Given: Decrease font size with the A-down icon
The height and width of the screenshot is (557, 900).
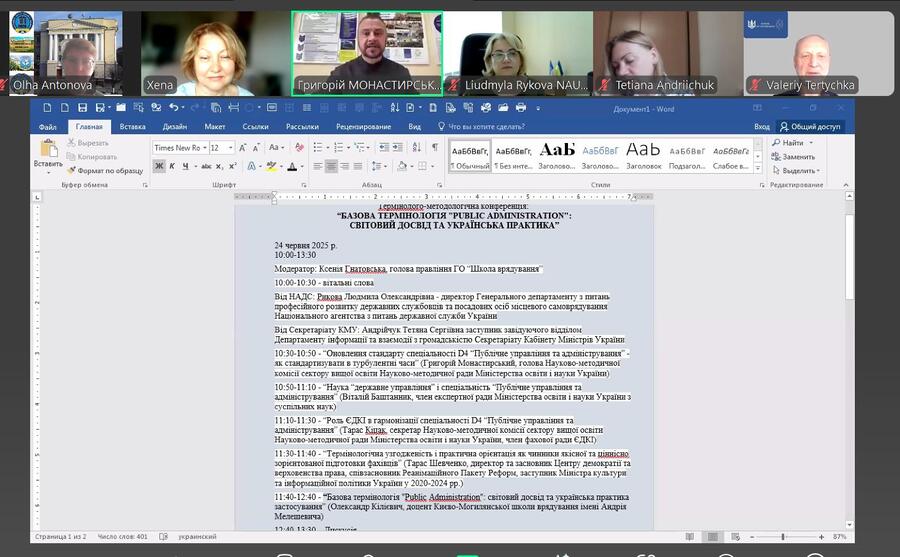Looking at the screenshot, I should click(256, 148).
